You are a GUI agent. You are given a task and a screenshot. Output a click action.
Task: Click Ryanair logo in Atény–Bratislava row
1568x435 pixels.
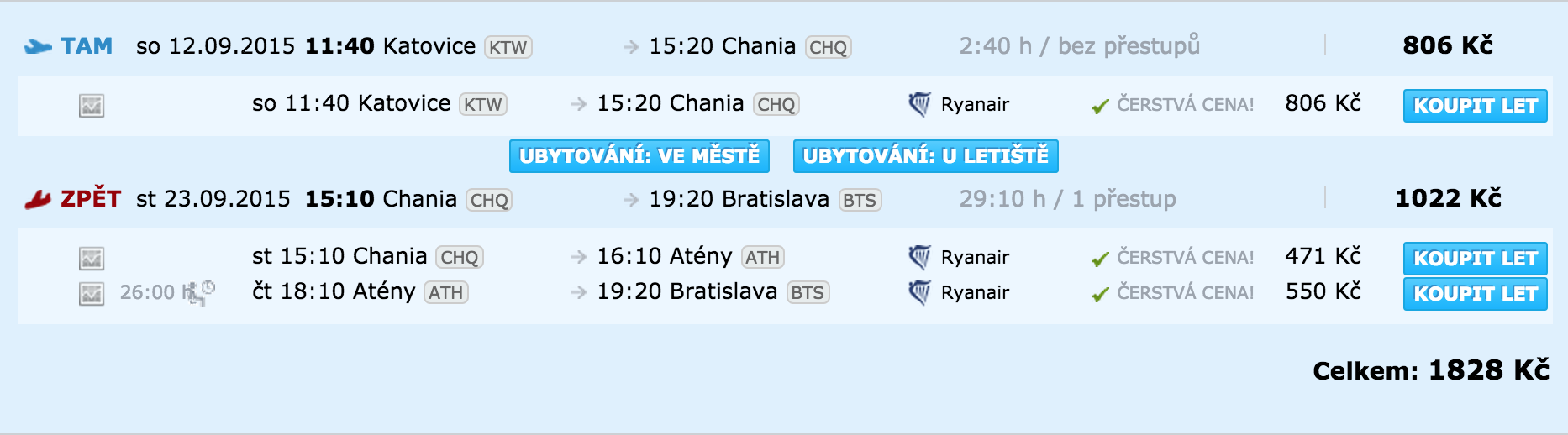919,293
